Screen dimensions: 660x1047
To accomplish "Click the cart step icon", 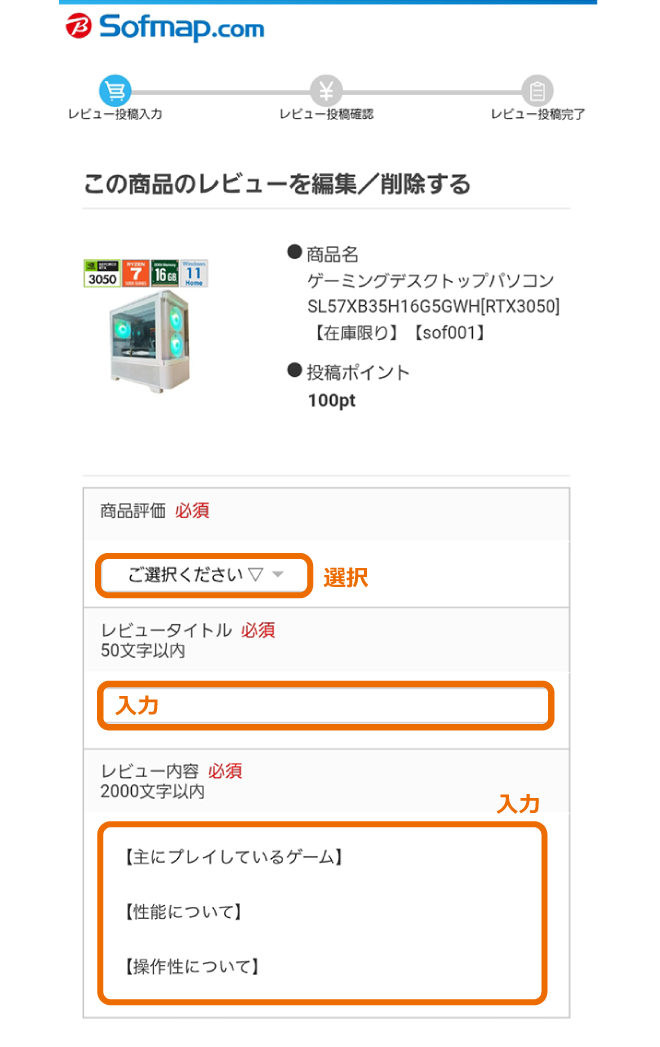I will pos(115,91).
